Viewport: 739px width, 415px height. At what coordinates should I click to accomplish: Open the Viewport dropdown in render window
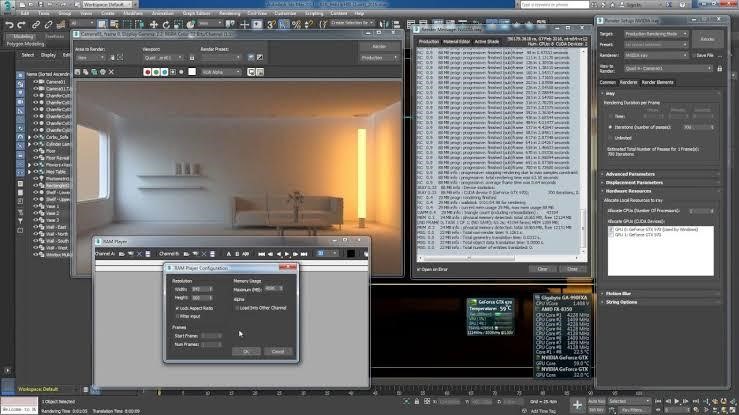(x=164, y=57)
